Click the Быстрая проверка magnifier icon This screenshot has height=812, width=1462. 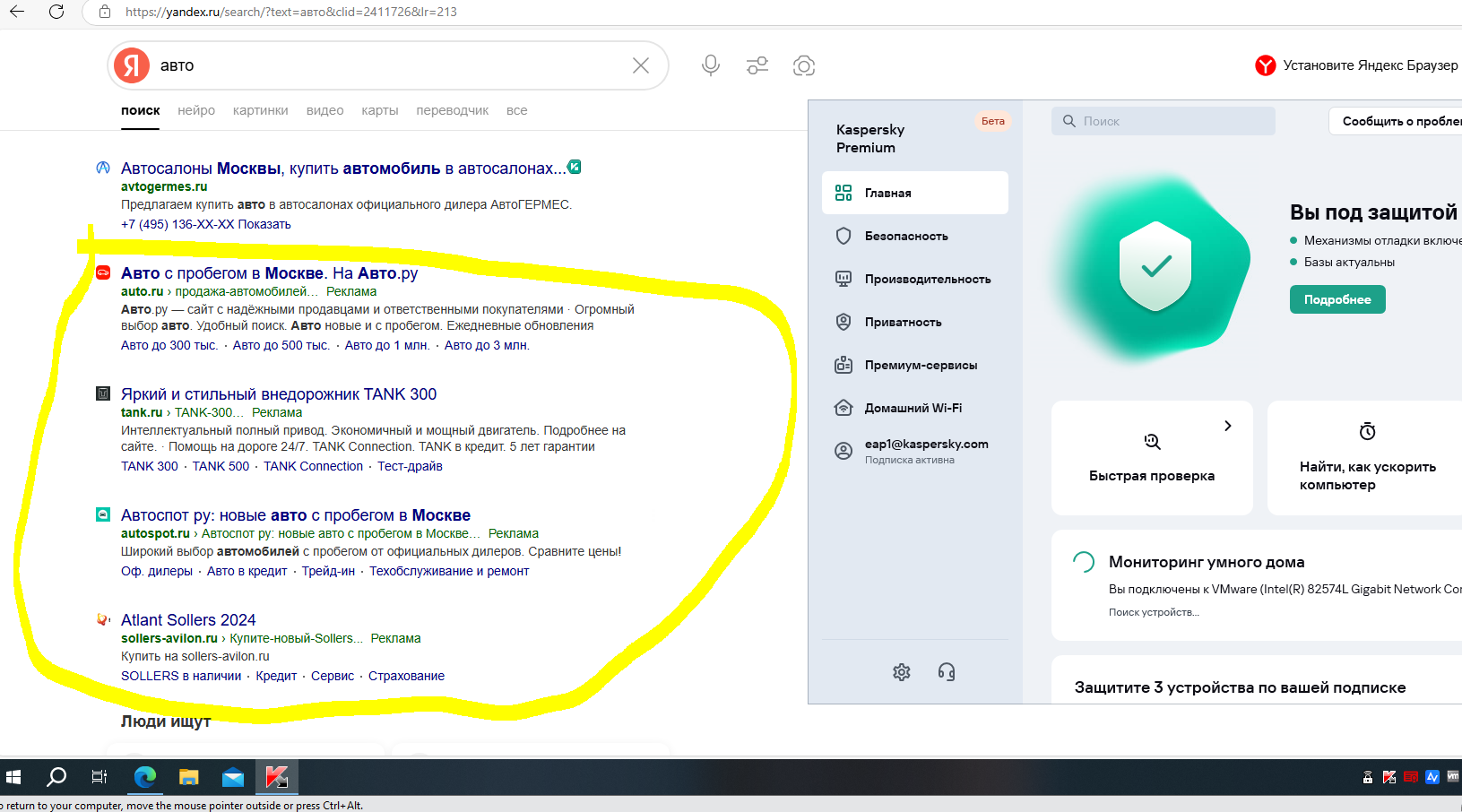tap(1153, 442)
